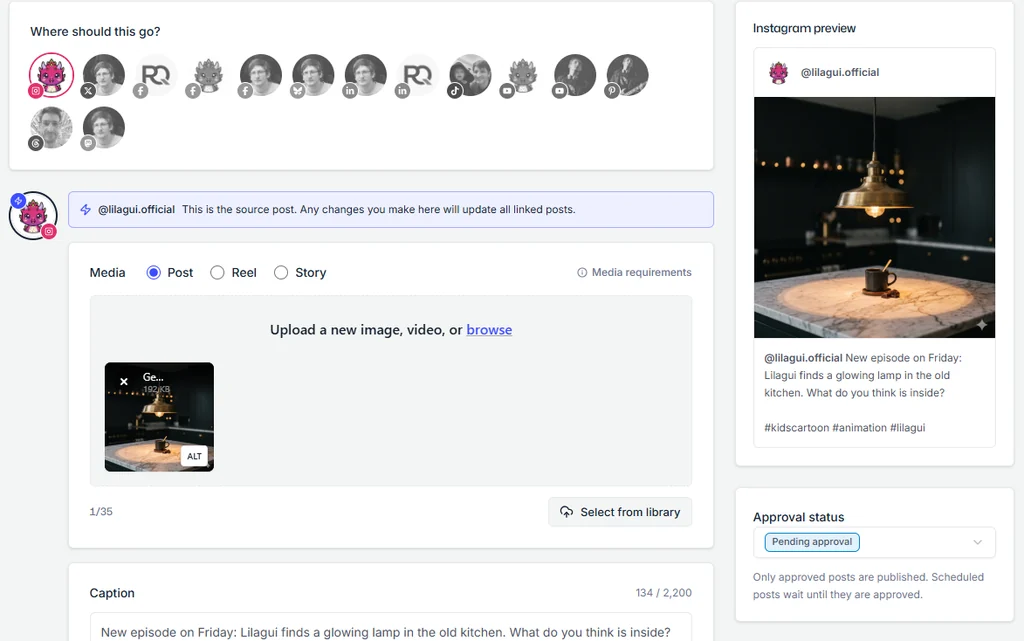Select the RQ Facebook page avatar

point(156,75)
